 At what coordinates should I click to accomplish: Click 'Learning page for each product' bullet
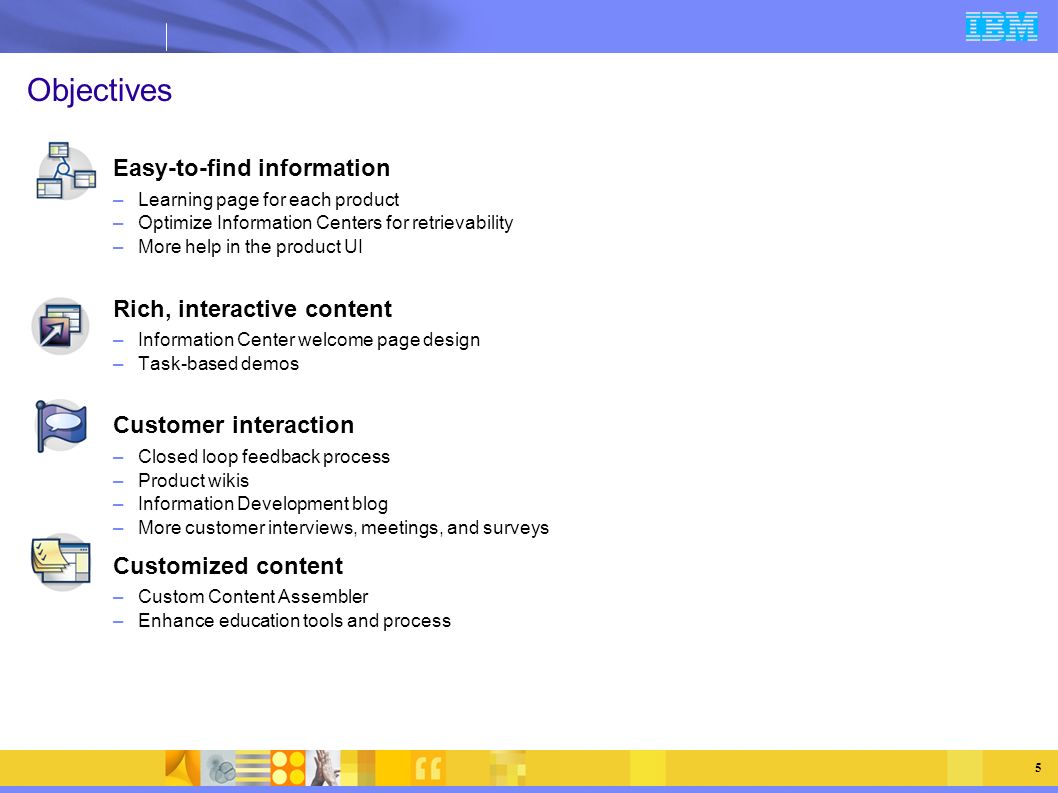pos(269,200)
